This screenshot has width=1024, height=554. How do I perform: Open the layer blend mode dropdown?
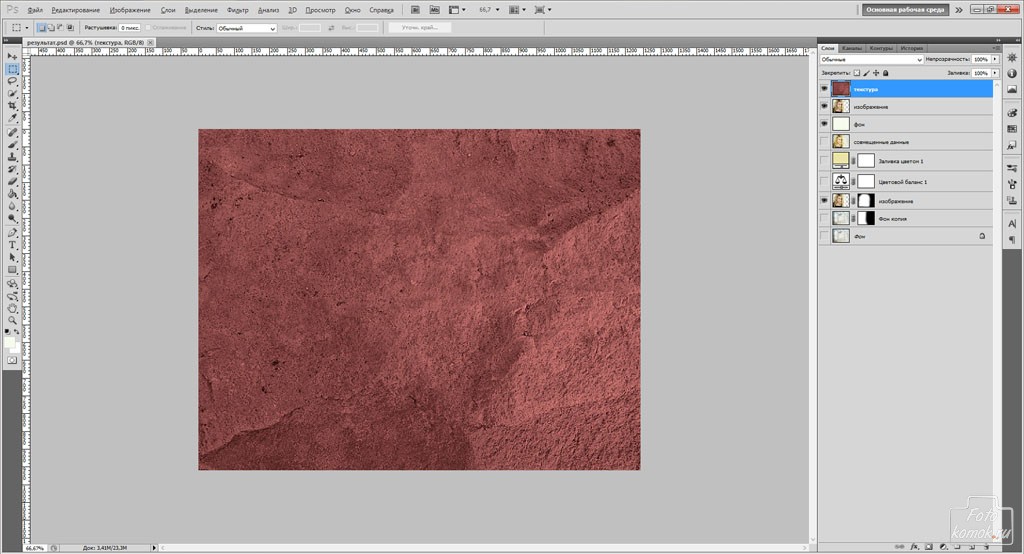point(870,60)
